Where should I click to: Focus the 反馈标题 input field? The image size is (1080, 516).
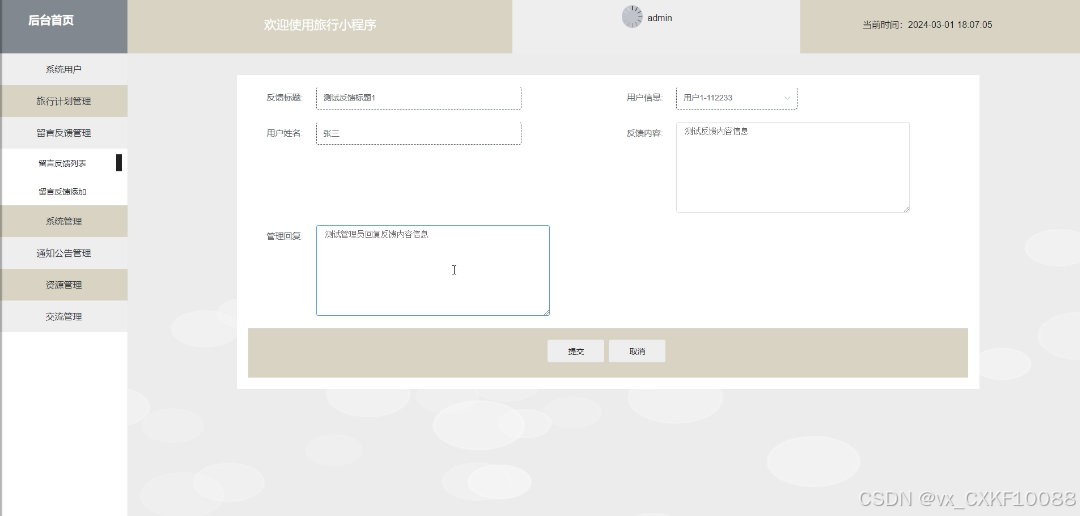419,98
